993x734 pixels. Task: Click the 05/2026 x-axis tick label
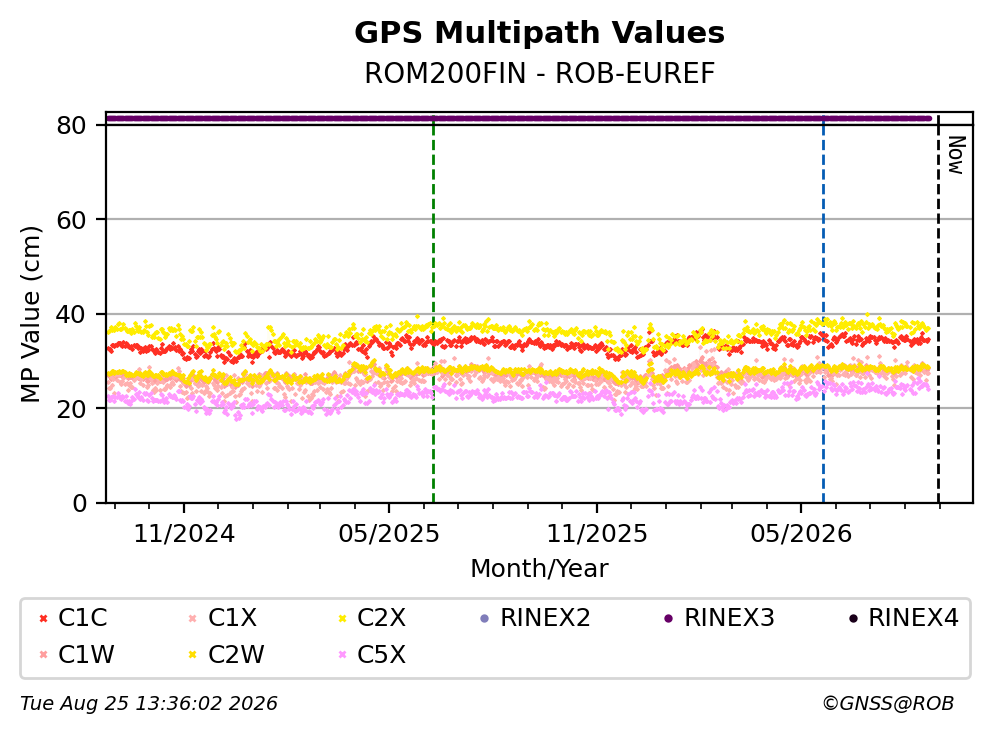pyautogui.click(x=801, y=534)
